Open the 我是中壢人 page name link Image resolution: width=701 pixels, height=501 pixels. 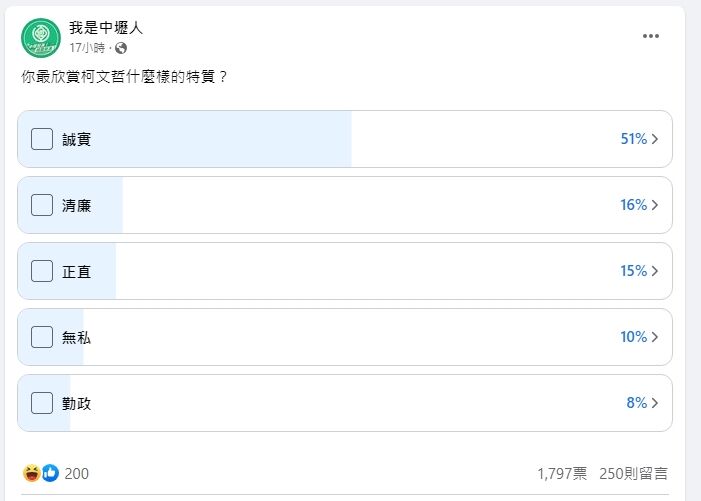click(x=106, y=28)
